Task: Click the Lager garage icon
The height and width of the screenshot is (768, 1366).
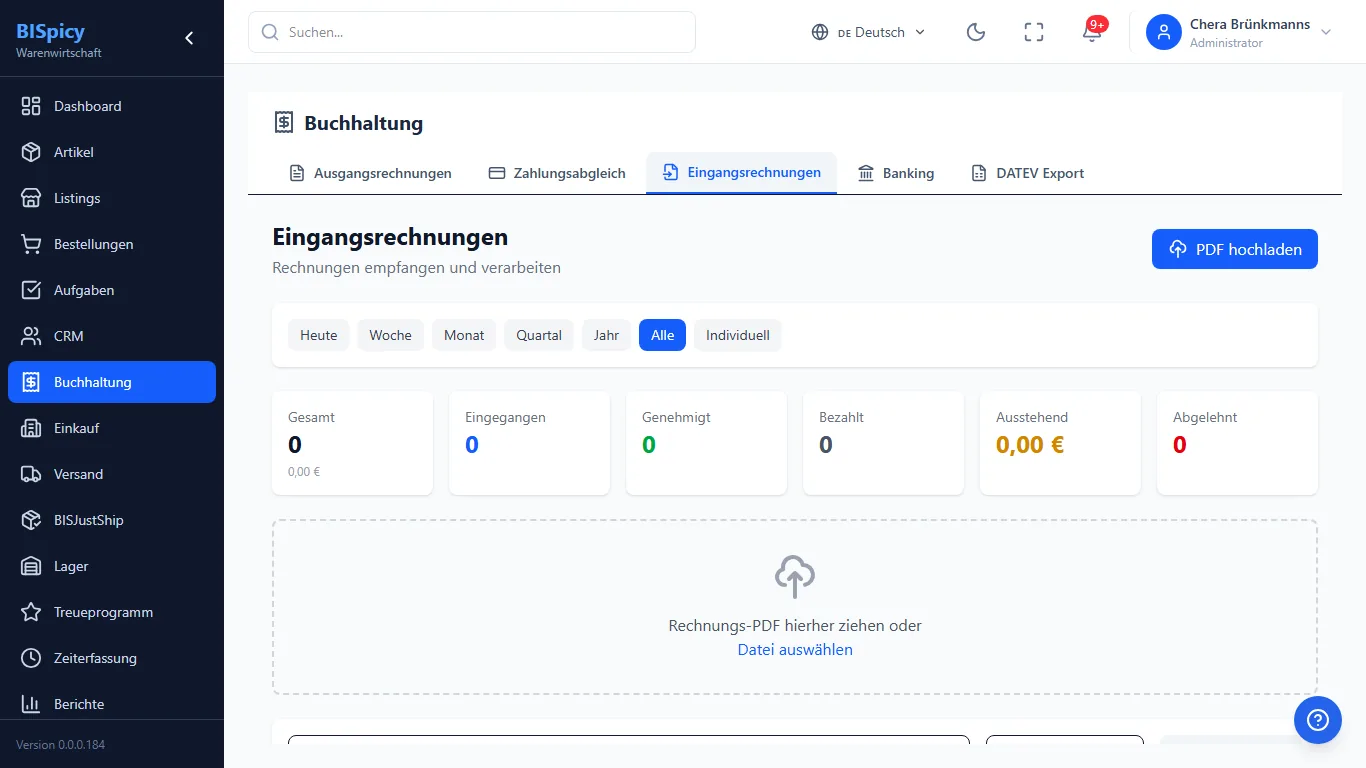Action: (31, 566)
